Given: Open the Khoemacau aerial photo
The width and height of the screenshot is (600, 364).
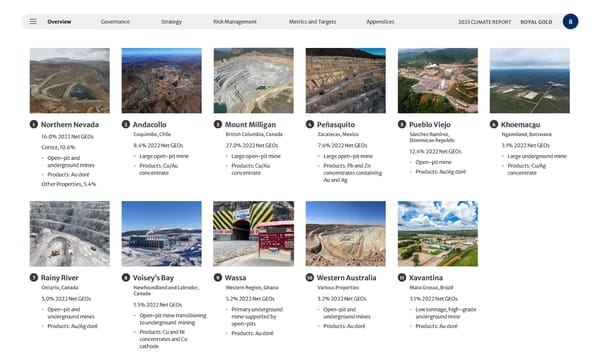Looking at the screenshot, I should tap(530, 80).
